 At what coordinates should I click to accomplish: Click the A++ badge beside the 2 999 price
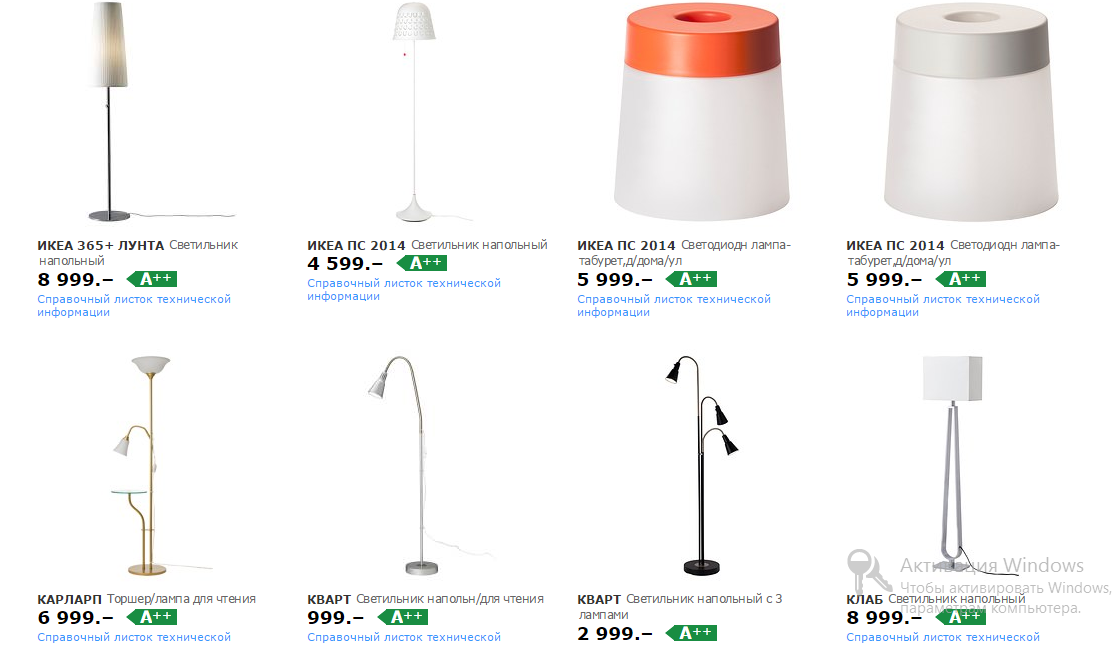pos(691,632)
